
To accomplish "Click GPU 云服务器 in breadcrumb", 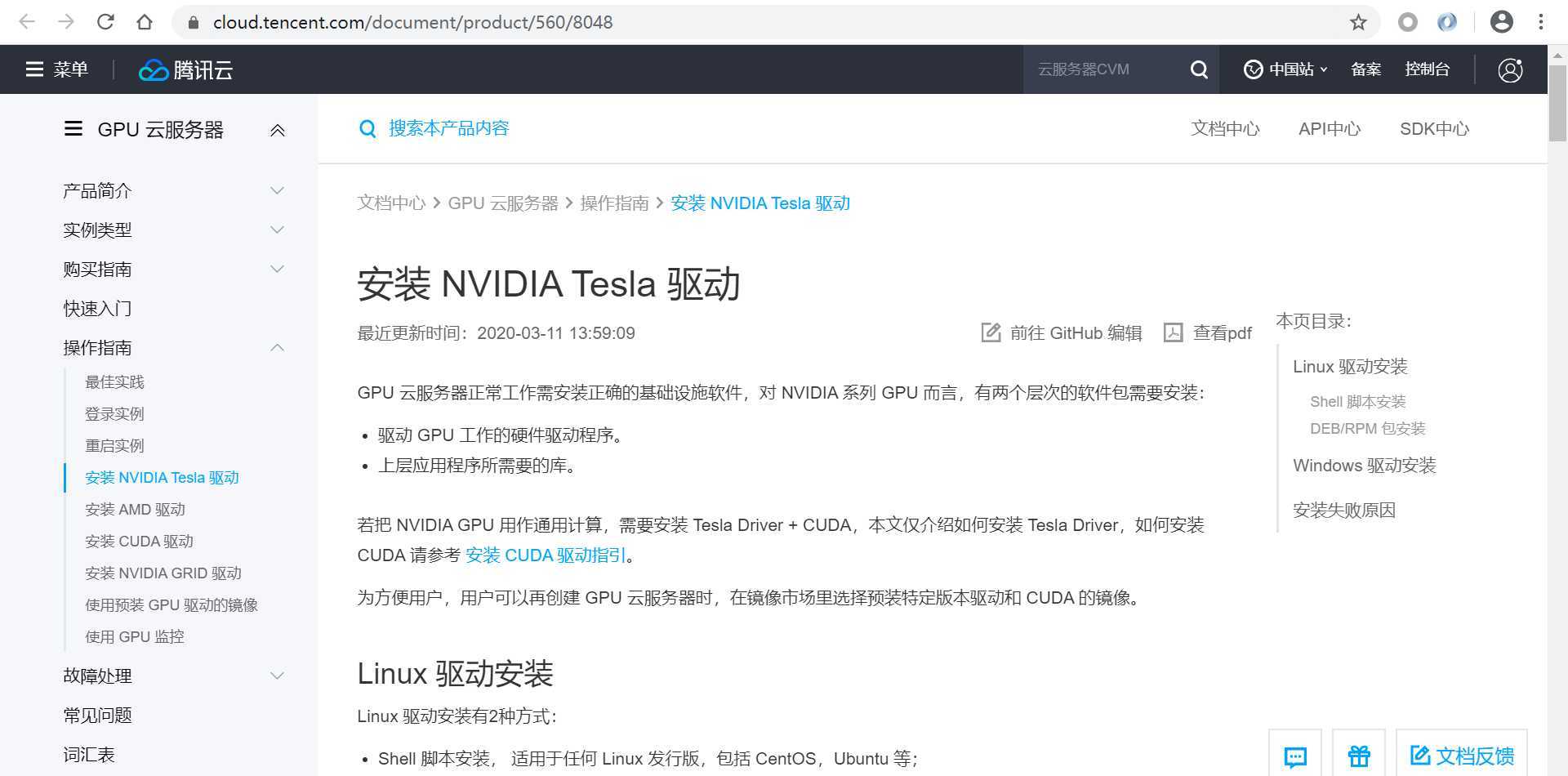I will point(503,203).
